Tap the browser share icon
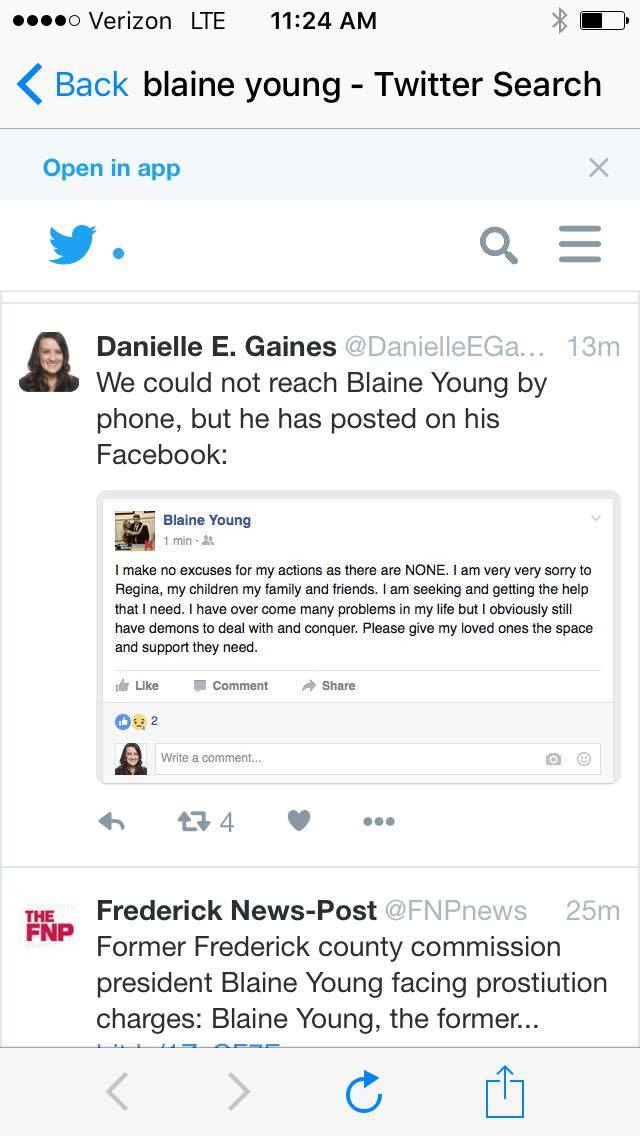The height and width of the screenshot is (1136, 640). [504, 1092]
